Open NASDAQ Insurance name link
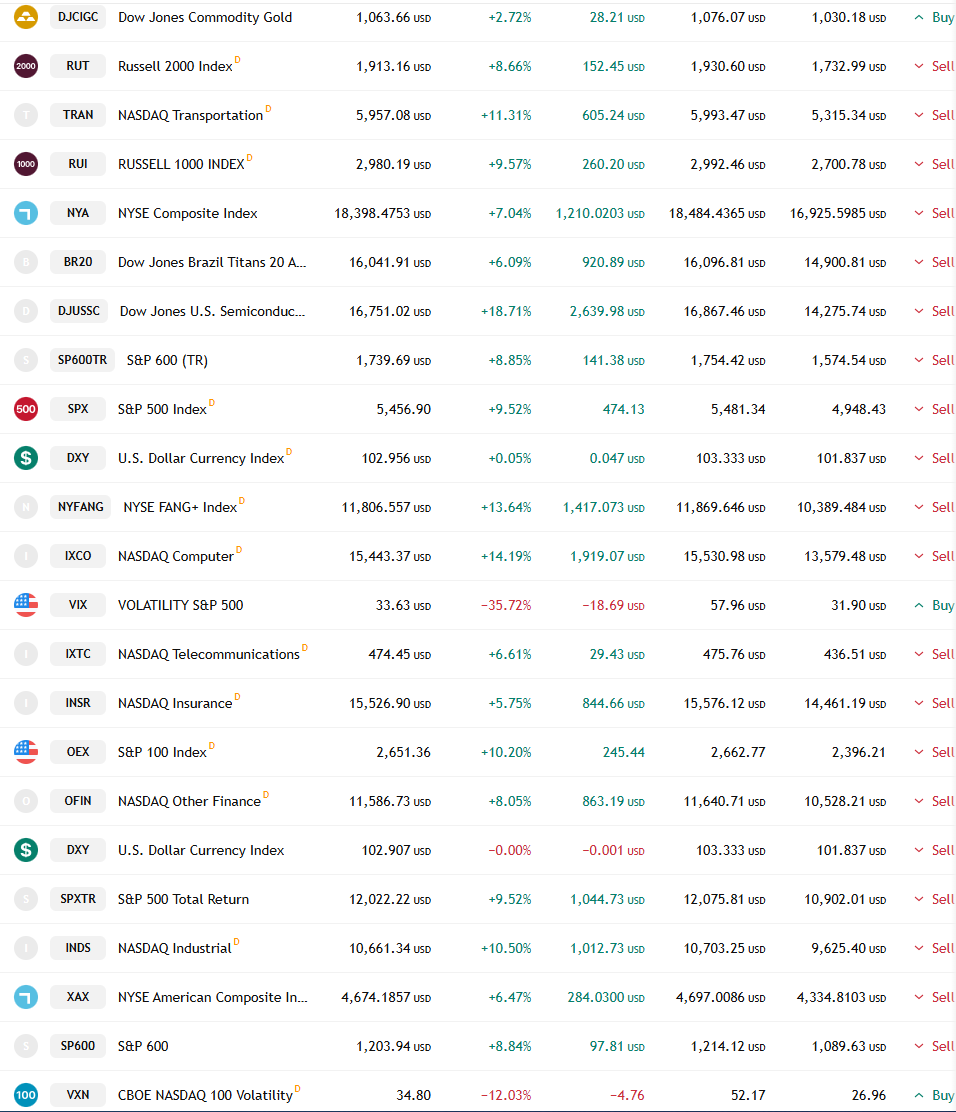 (174, 702)
